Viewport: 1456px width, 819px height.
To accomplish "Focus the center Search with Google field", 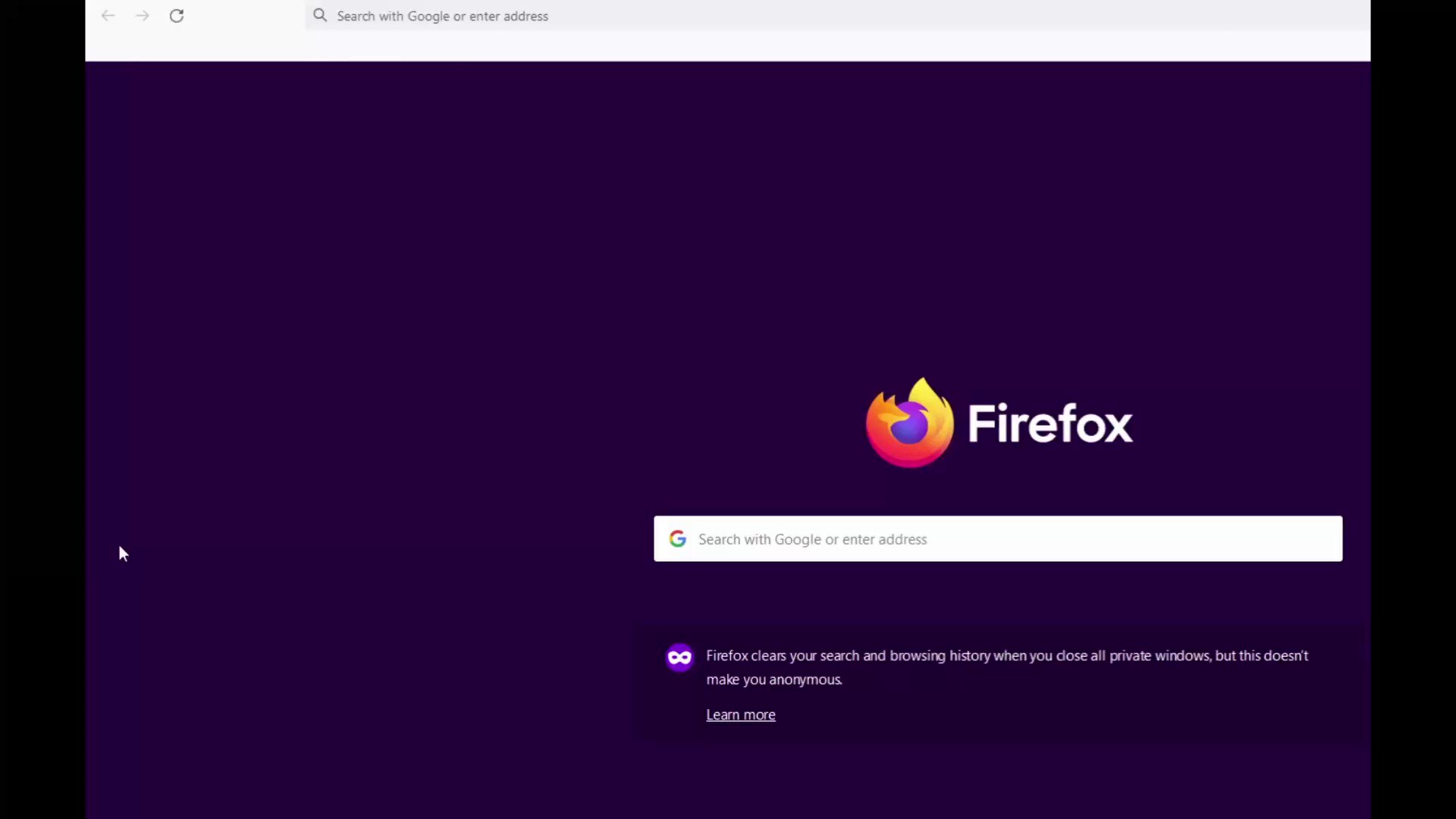I will coord(998,538).
